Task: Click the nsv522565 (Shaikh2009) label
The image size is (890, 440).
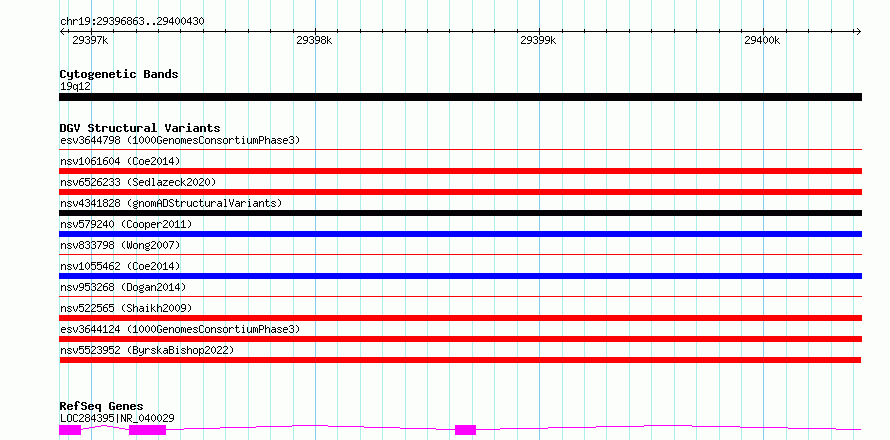Action: click(x=126, y=308)
